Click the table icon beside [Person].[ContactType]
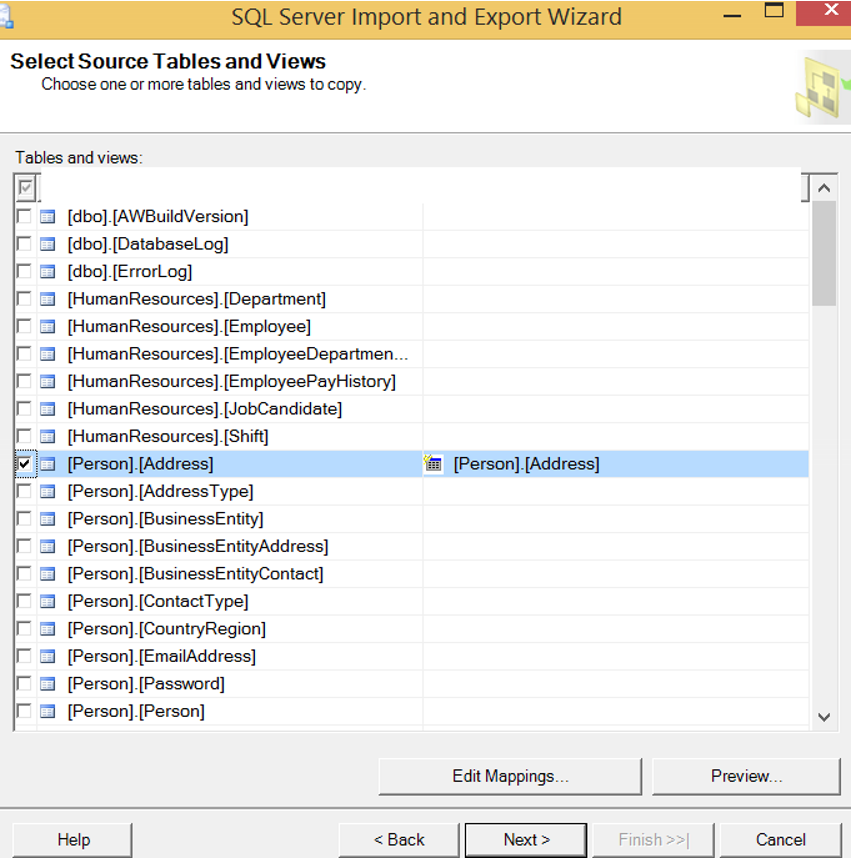This screenshot has height=858, width=851. tap(48, 601)
